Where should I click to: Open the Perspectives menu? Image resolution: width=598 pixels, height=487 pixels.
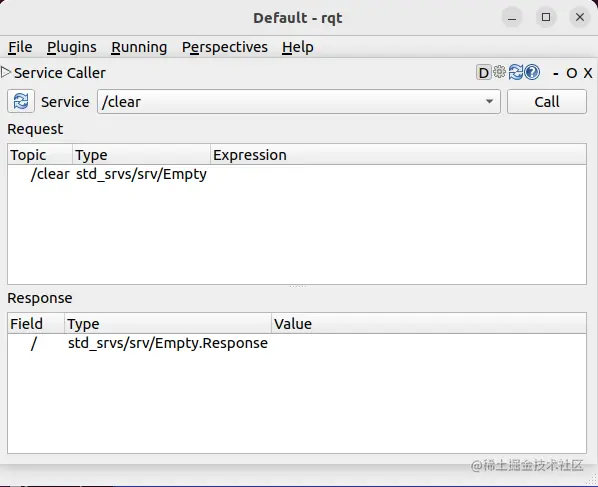point(225,47)
